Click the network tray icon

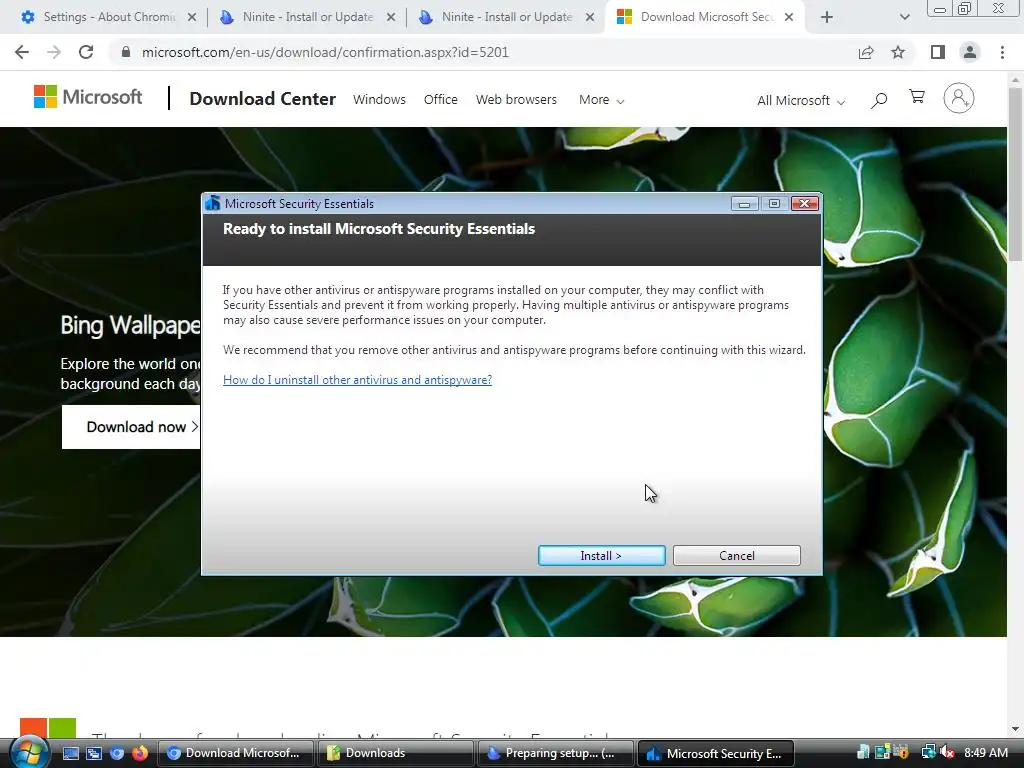[929, 752]
